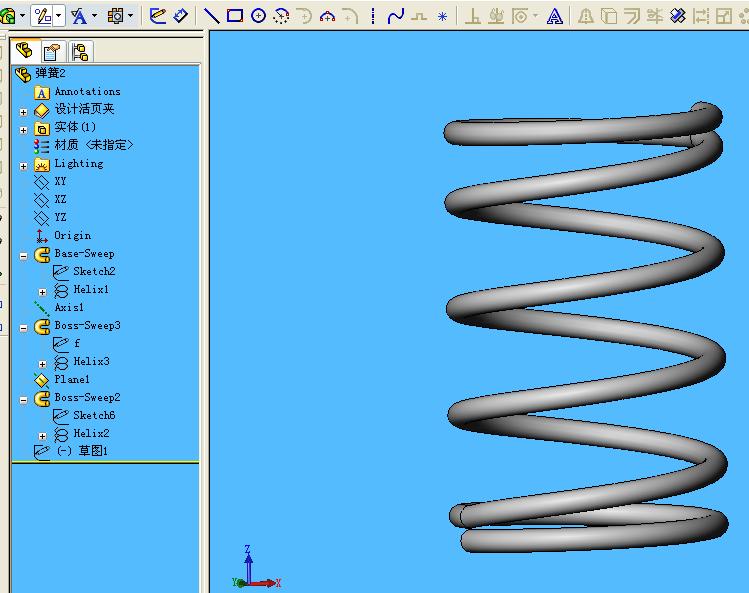Viewport: 749px width, 593px height.
Task: Switch to ConfigurationManager tab
Action: (80, 52)
